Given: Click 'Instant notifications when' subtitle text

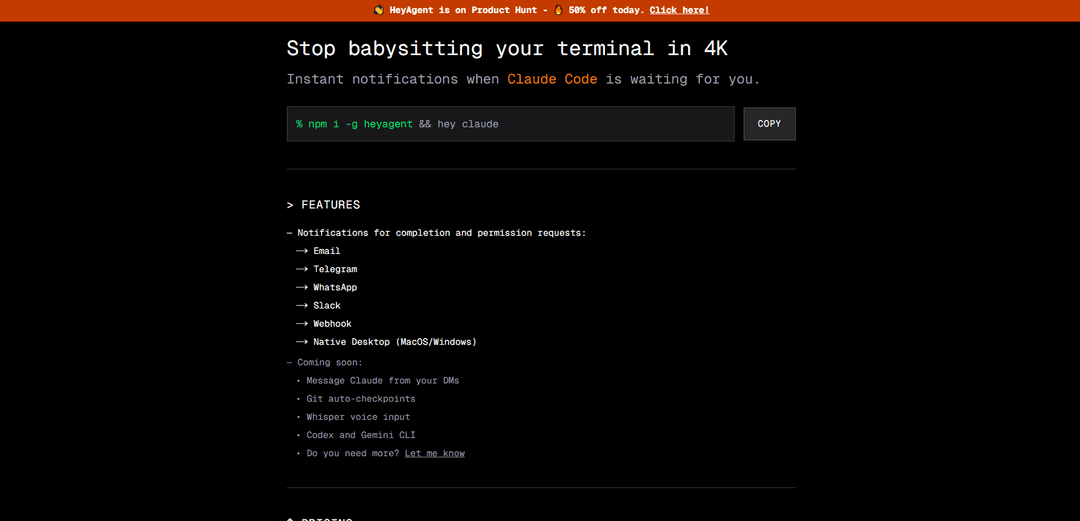Looking at the screenshot, I should (393, 79).
